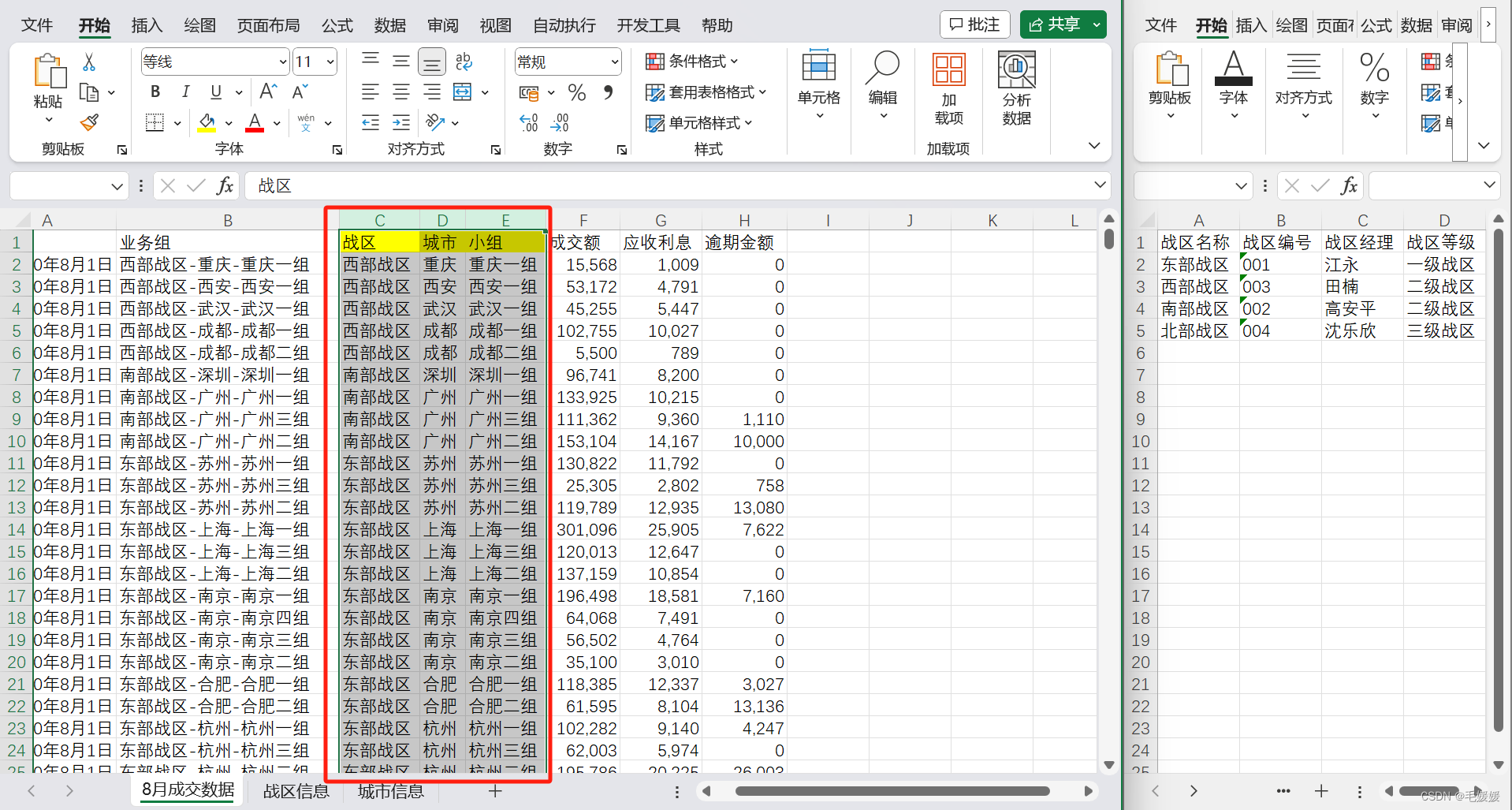The width and height of the screenshot is (1512, 810).
Task: Increase indent icon
Action: coord(400,122)
